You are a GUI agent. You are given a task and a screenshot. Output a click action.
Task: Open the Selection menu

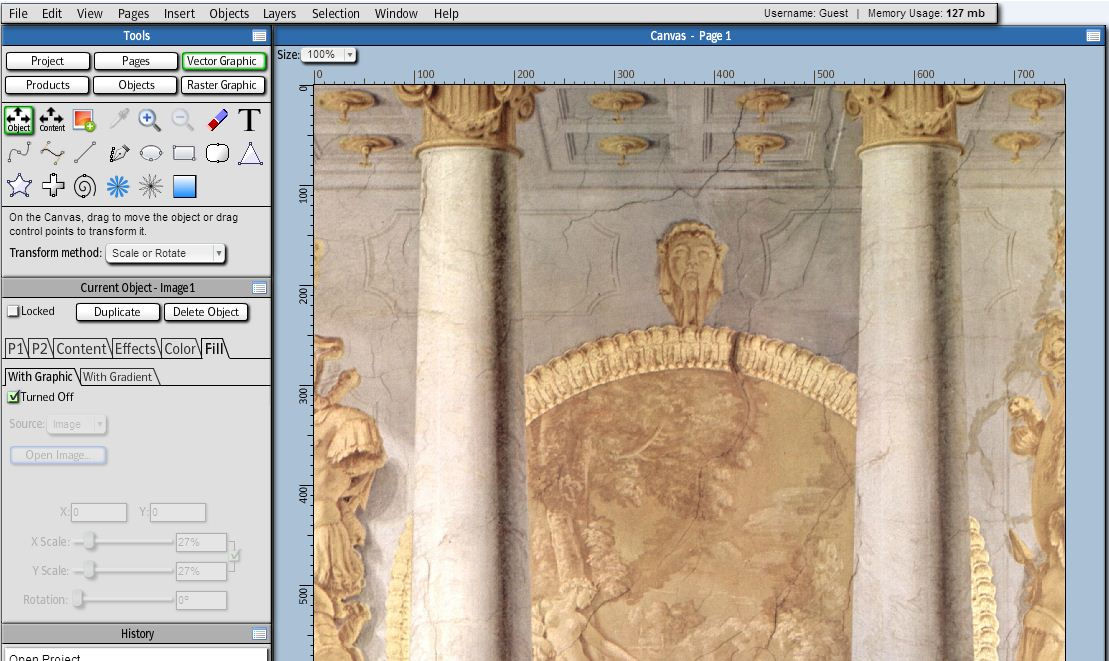click(335, 13)
